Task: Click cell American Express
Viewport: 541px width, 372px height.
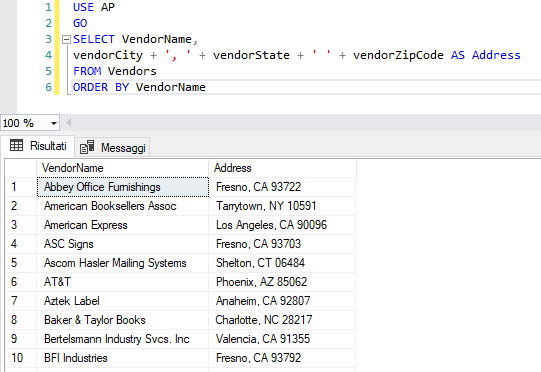Action: click(x=122, y=225)
